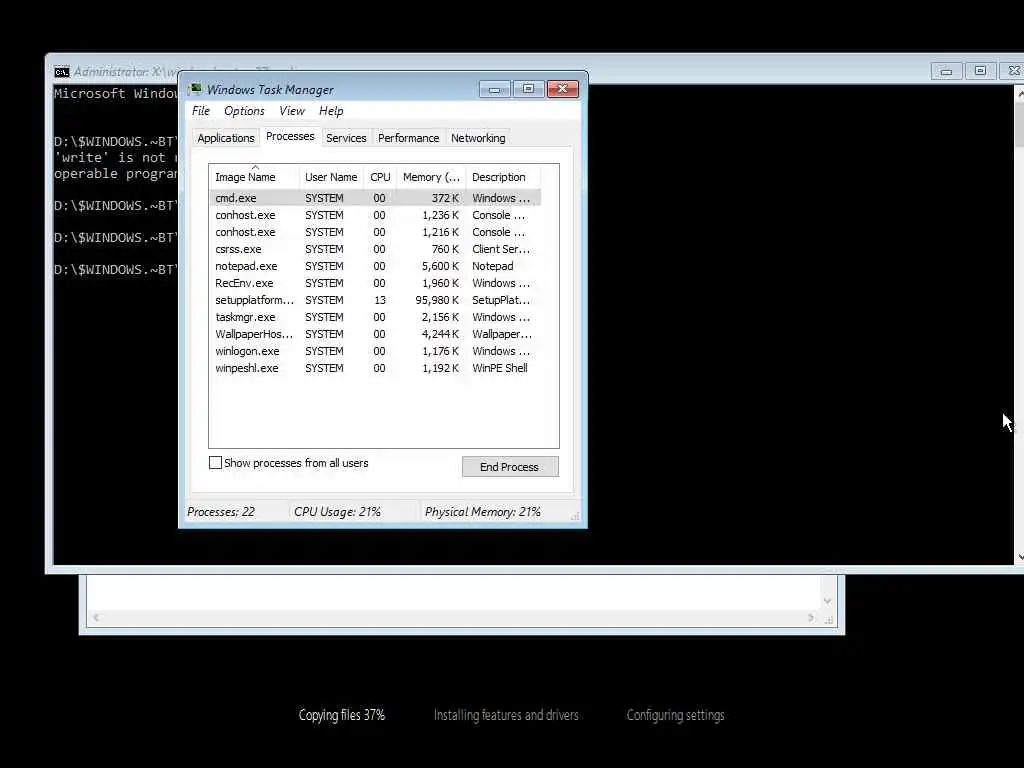Select the conhost.exe row using 1,236 K
The width and height of the screenshot is (1024, 768).
[x=375, y=215]
